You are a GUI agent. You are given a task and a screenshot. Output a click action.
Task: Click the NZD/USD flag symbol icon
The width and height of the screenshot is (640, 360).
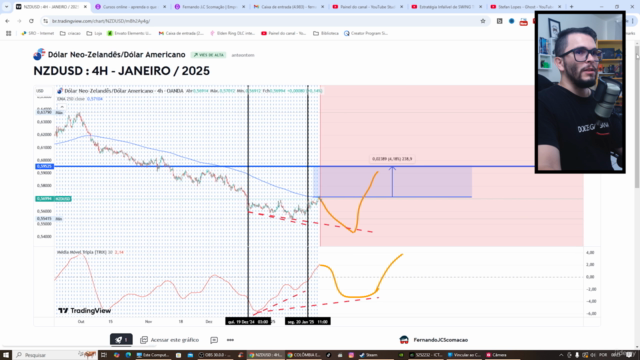tap(39, 54)
